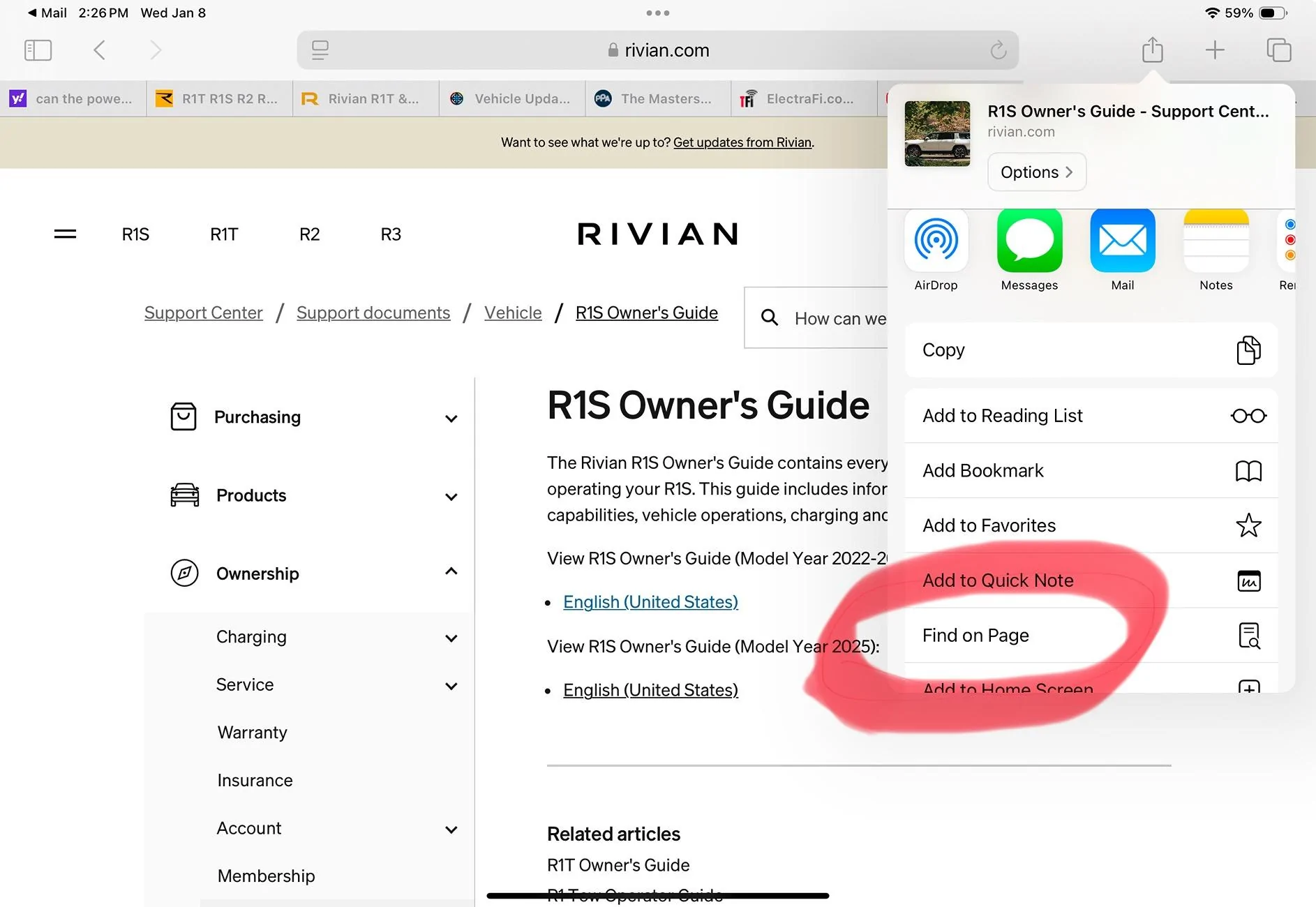Open the multitasking three-dots menu

tap(658, 13)
